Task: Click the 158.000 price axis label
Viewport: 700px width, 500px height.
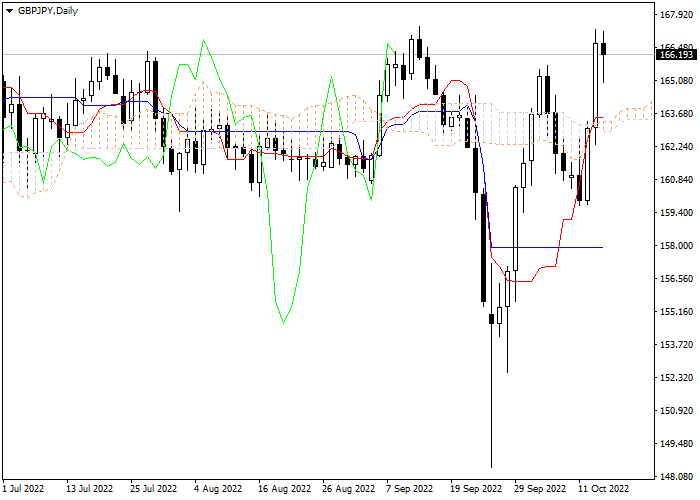Action: [x=676, y=246]
